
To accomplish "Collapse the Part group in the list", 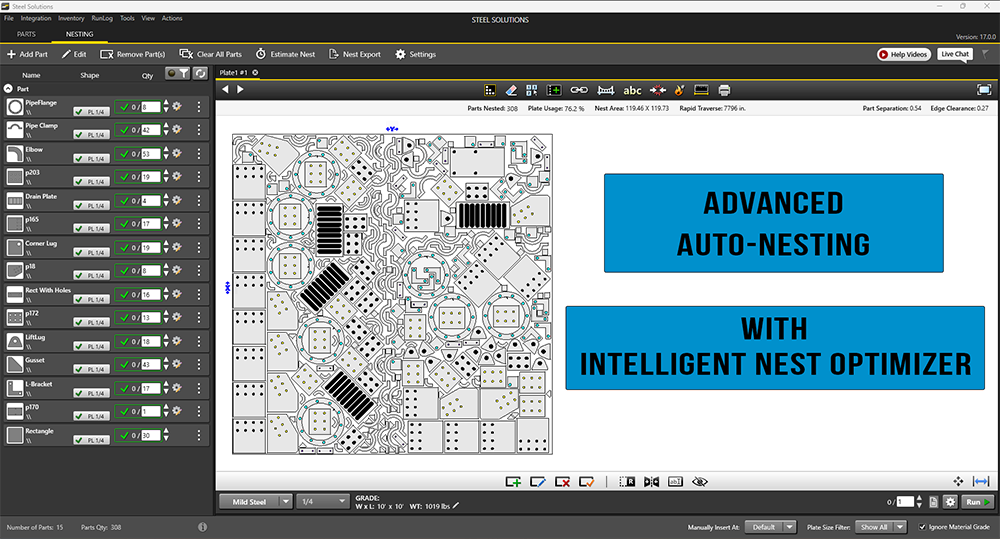I will pos(9,89).
